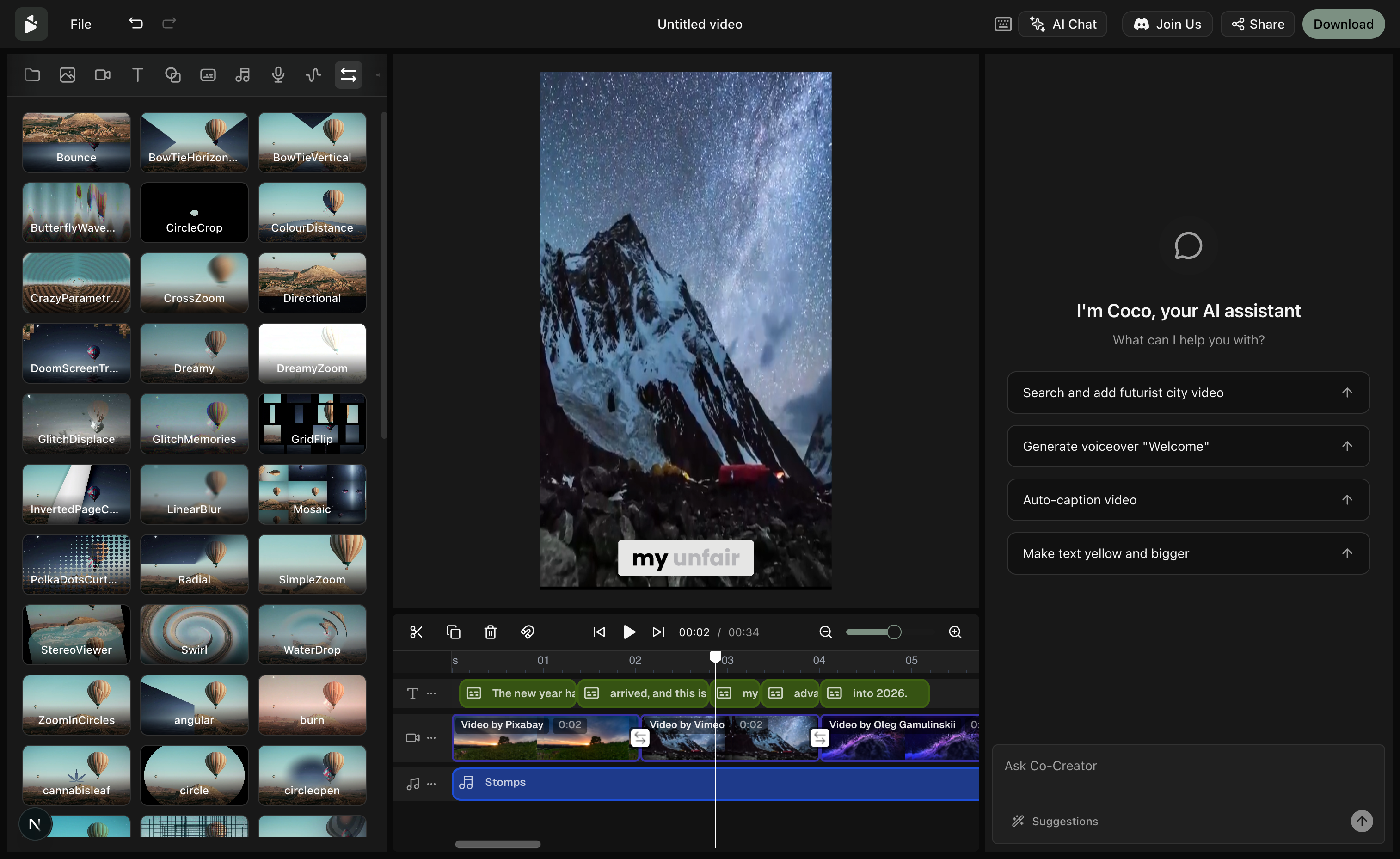Open the music library panel
Screen dimensions: 1400x859
click(x=243, y=74)
